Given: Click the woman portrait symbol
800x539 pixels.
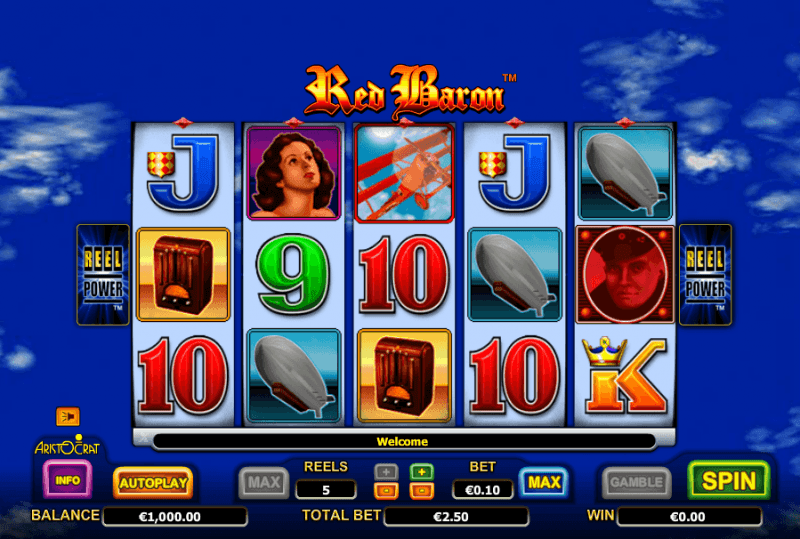Looking at the screenshot, I should pos(293,174).
